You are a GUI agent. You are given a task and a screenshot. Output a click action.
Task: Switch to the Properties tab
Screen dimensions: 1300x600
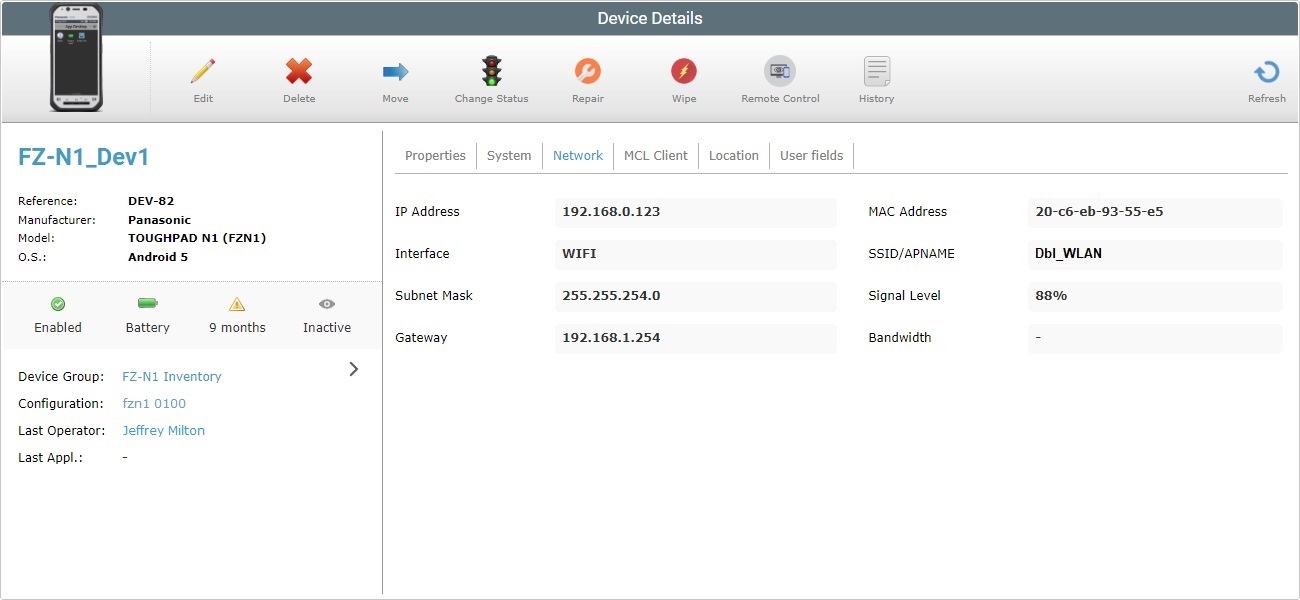[435, 156]
